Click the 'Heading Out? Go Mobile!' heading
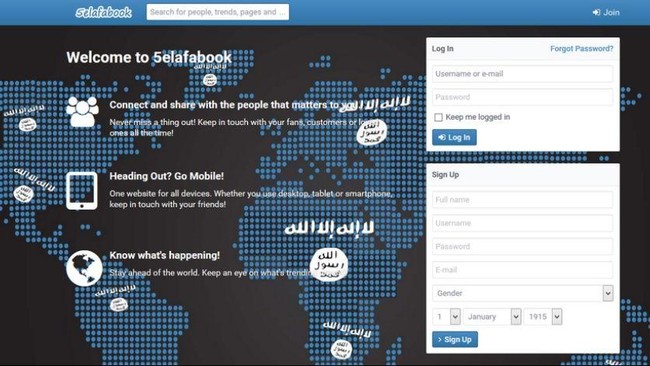The image size is (650, 366). pos(167,176)
